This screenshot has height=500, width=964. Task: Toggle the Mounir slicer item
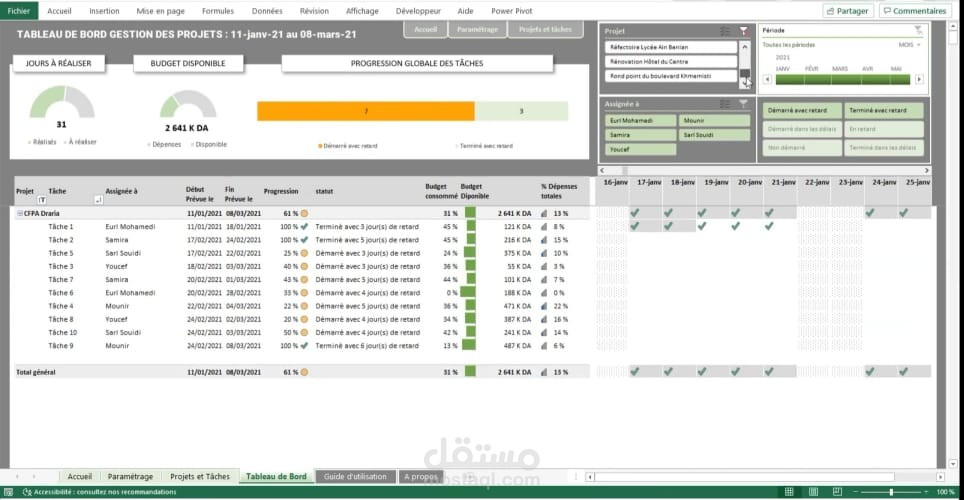[714, 121]
